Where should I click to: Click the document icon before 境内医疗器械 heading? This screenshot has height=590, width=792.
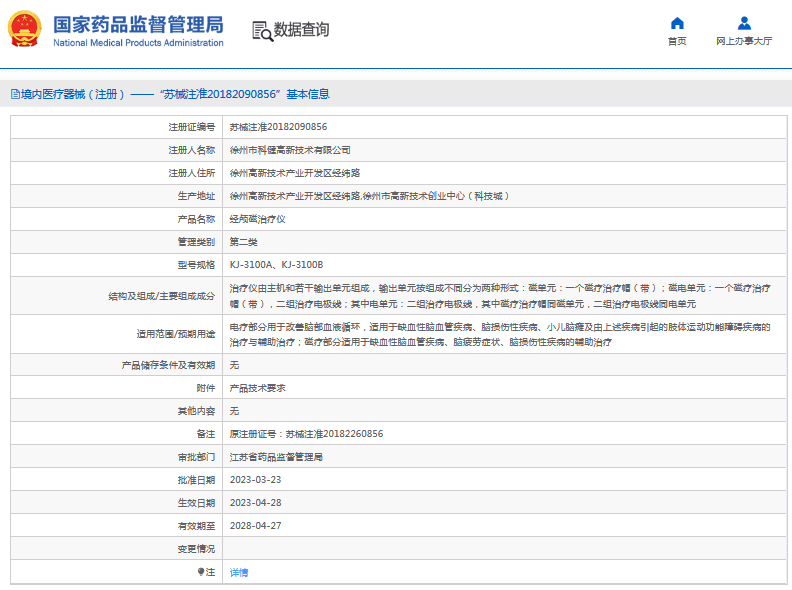[x=14, y=94]
